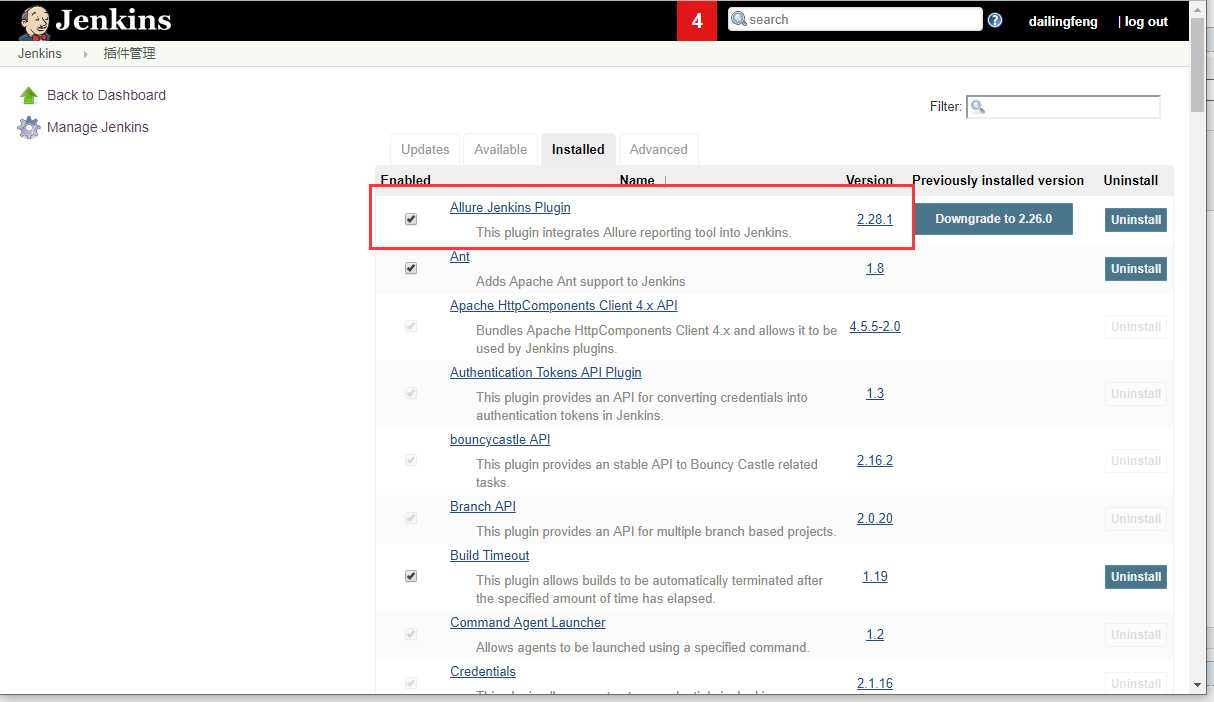The width and height of the screenshot is (1214, 702).
Task: Open user profile dailingfeng
Action: pyautogui.click(x=1063, y=21)
